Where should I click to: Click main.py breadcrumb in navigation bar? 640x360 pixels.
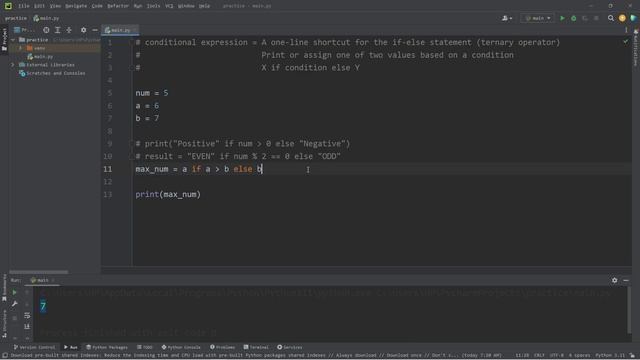[46, 18]
